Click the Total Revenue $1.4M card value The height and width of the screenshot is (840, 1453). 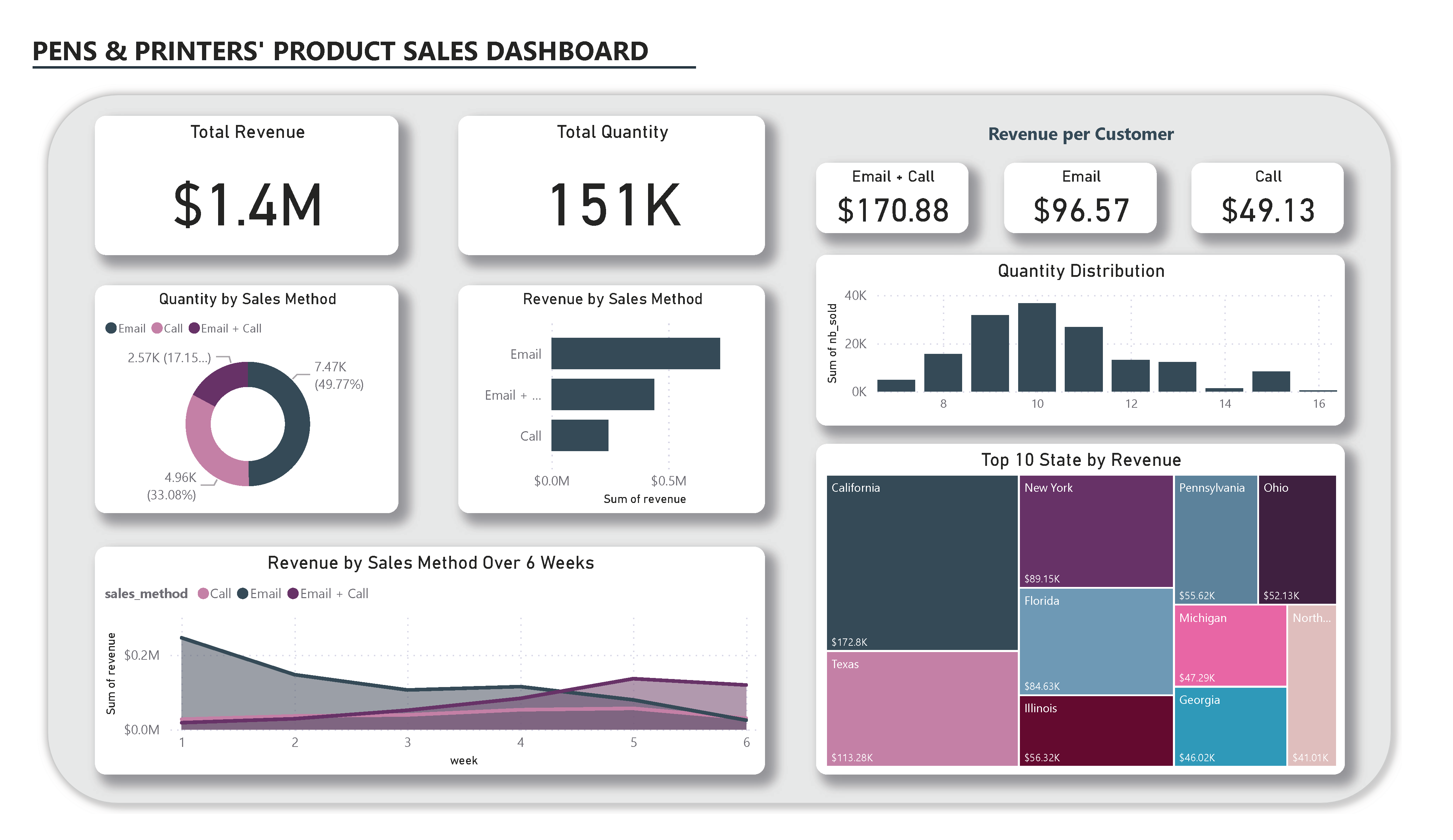coord(248,205)
